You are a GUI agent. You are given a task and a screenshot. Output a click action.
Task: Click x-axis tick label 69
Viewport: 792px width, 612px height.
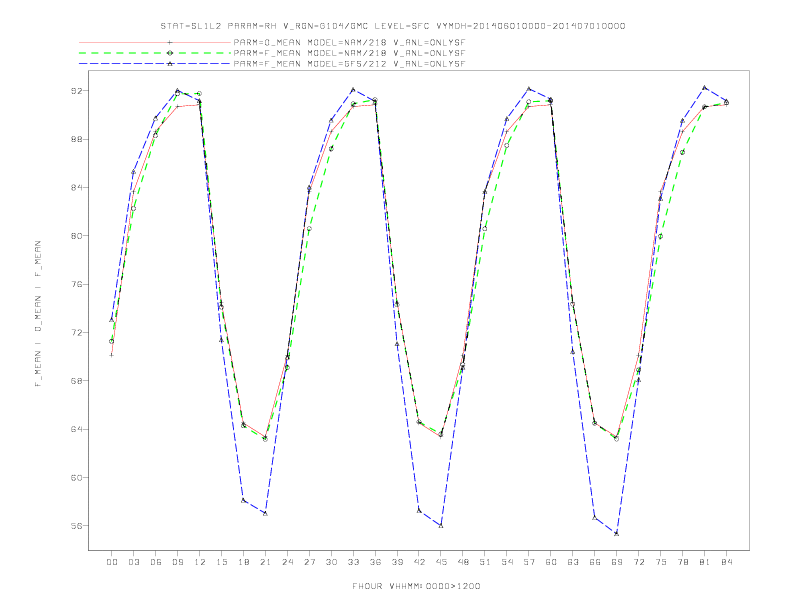617,562
